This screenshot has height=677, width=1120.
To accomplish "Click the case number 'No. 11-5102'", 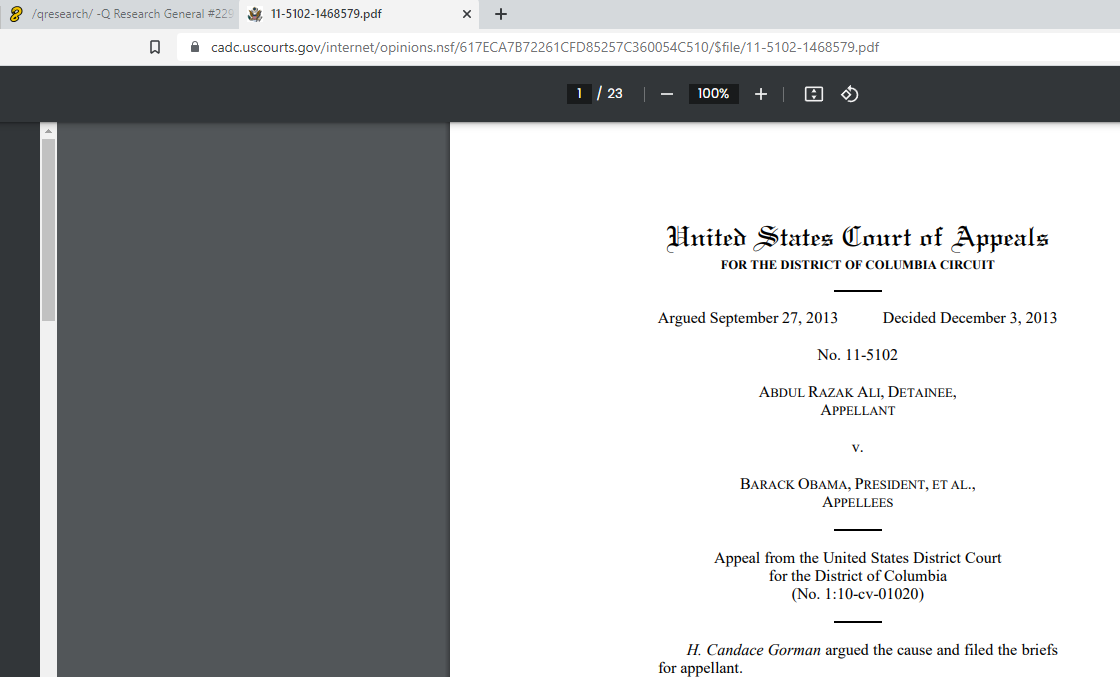I will (x=857, y=355).
